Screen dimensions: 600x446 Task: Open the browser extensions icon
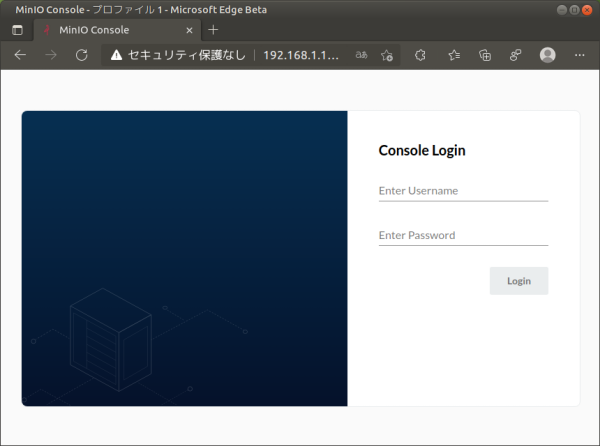click(x=421, y=55)
